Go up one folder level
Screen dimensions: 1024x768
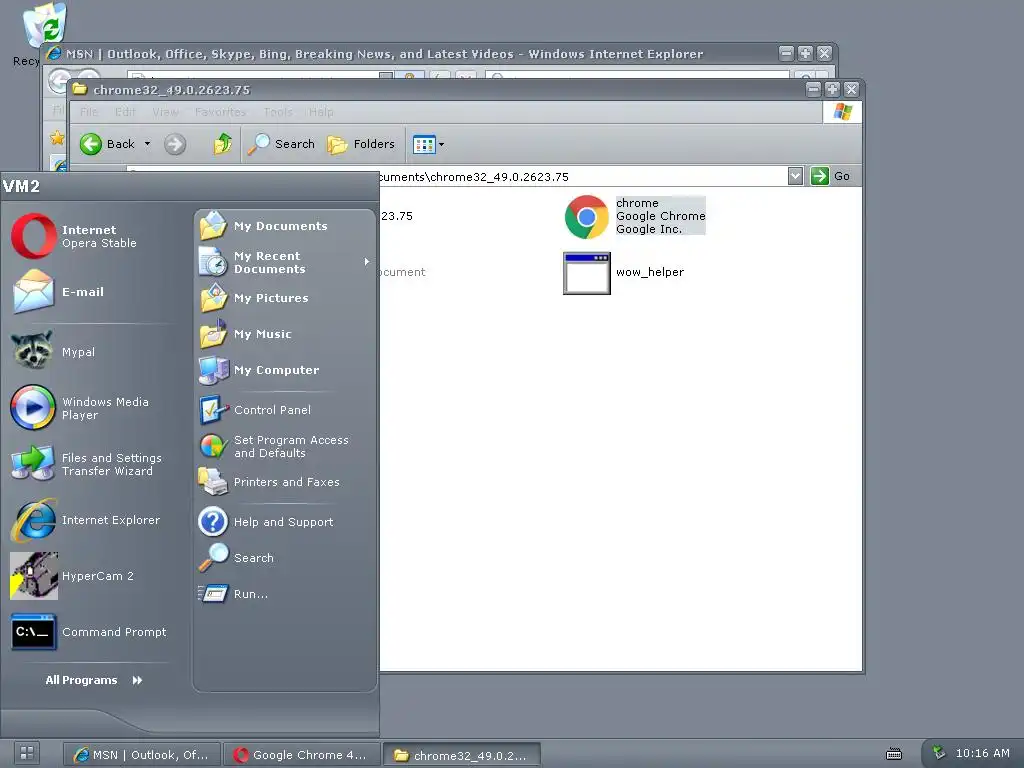[x=223, y=144]
